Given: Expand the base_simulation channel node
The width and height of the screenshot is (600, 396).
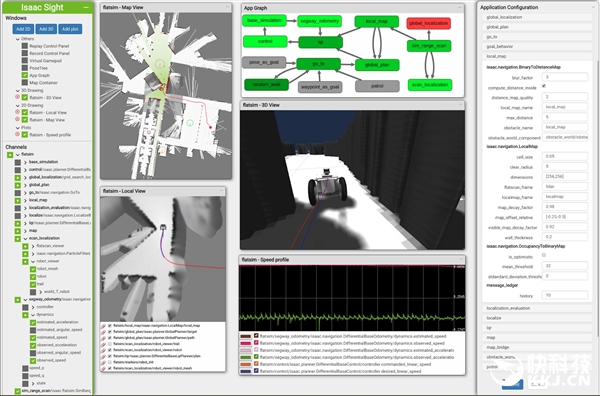Looking at the screenshot, I should pos(25,162).
